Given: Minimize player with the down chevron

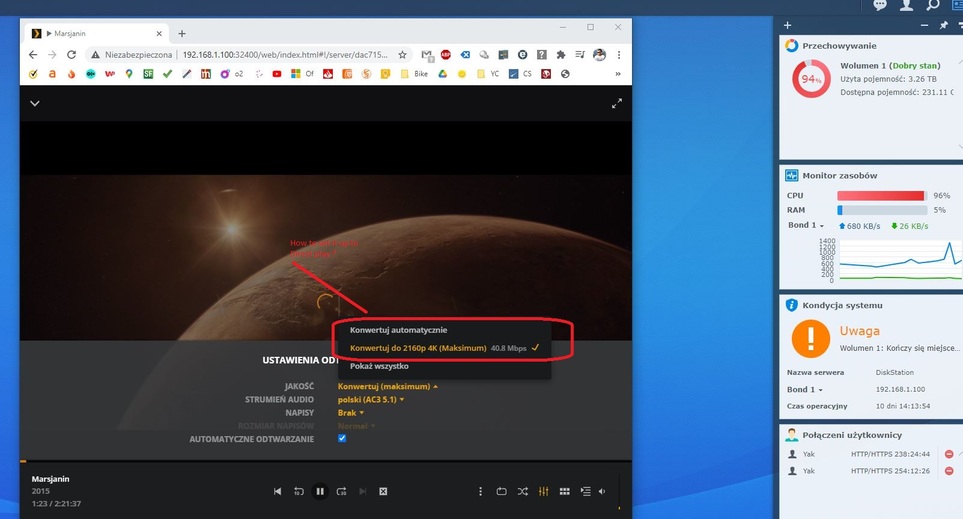Looking at the screenshot, I should point(35,103).
